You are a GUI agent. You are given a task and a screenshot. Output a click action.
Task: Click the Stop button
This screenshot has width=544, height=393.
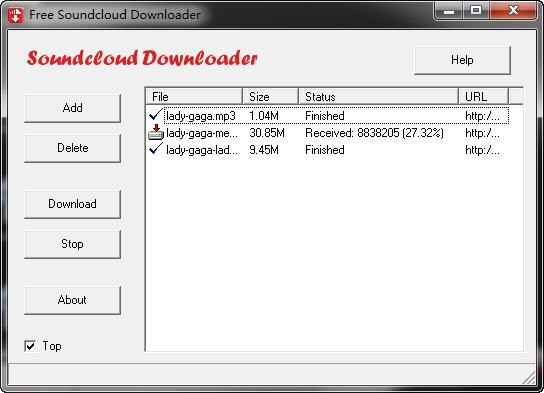click(73, 244)
